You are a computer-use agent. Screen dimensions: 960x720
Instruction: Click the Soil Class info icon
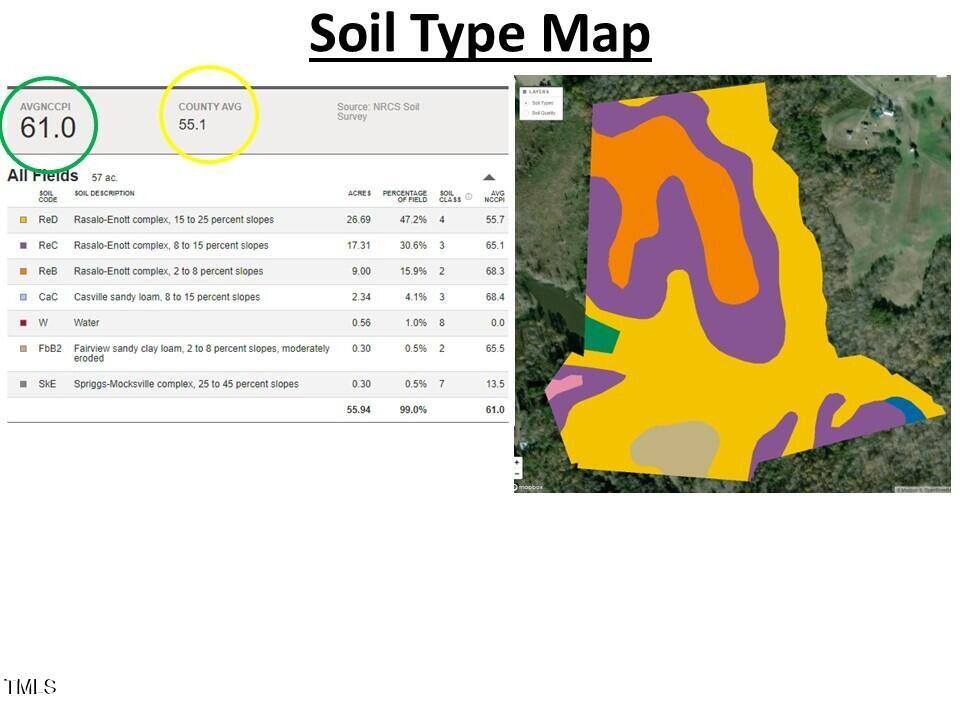tap(468, 196)
